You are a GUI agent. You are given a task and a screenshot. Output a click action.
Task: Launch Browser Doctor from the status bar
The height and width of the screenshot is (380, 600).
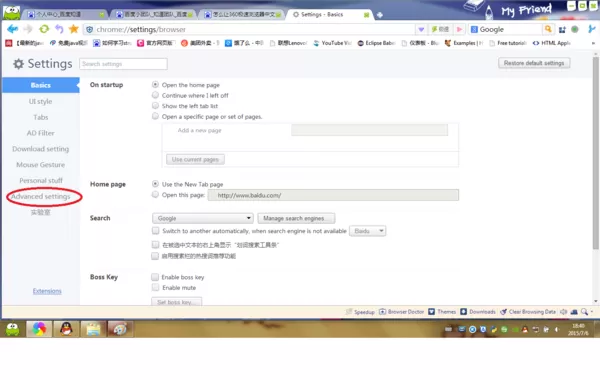pos(401,312)
